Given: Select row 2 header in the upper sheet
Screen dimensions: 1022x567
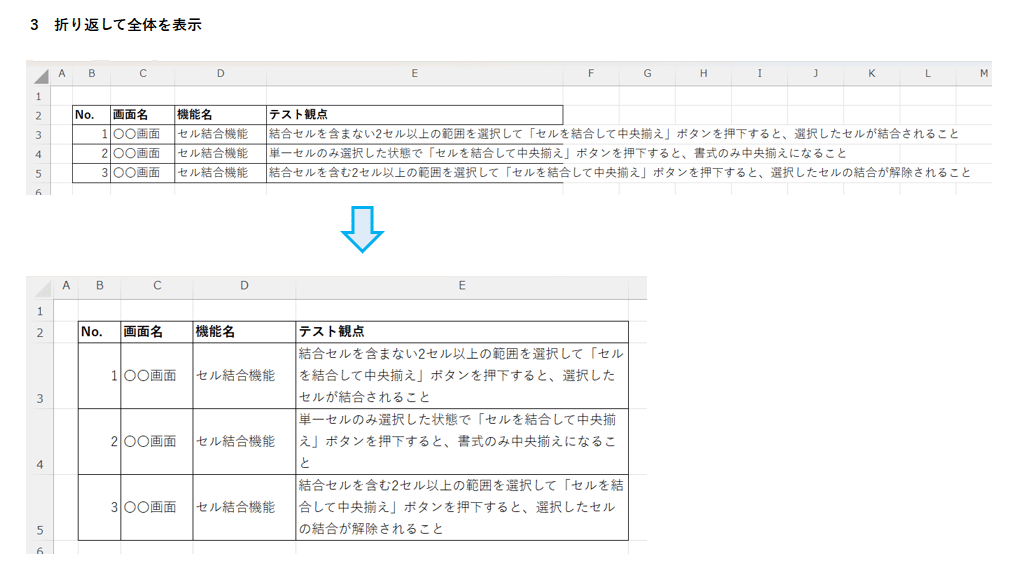Looking at the screenshot, I should [39, 115].
